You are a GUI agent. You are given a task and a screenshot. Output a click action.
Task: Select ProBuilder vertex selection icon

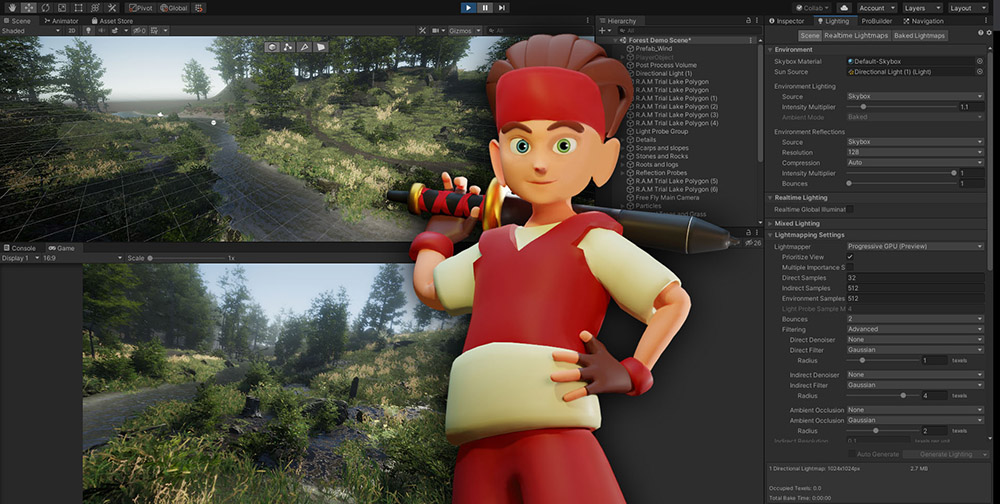tap(288, 47)
